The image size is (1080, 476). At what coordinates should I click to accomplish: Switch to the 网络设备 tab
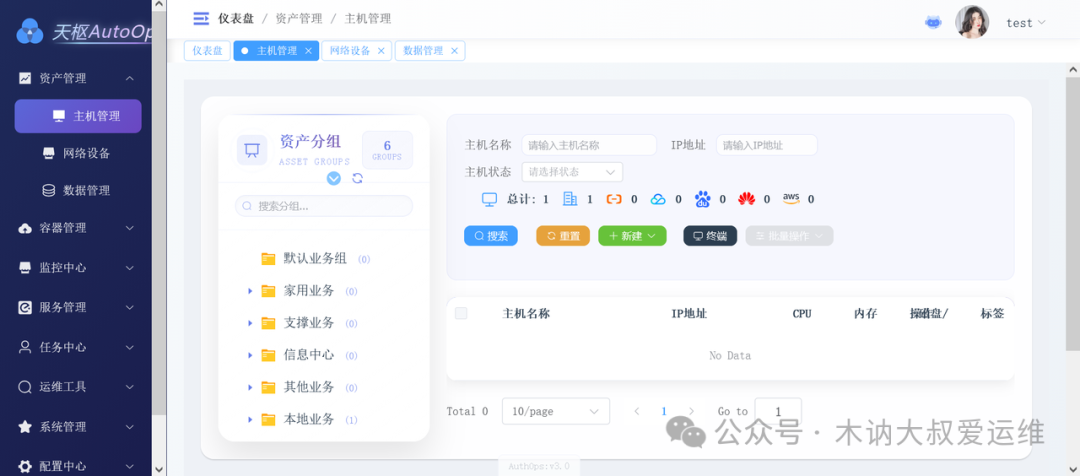click(x=350, y=50)
